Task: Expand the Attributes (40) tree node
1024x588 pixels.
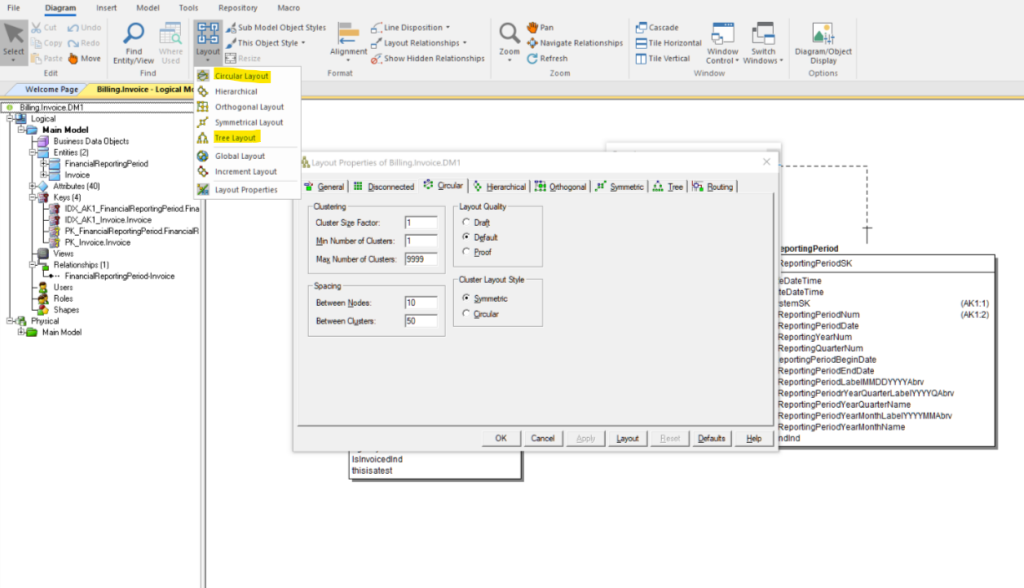Action: pyautogui.click(x=33, y=186)
